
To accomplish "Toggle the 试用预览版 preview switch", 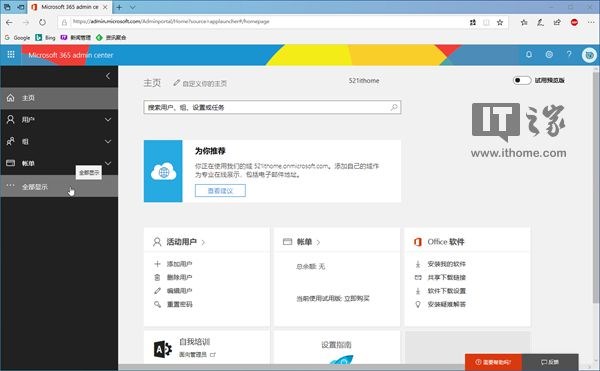I will (522, 80).
